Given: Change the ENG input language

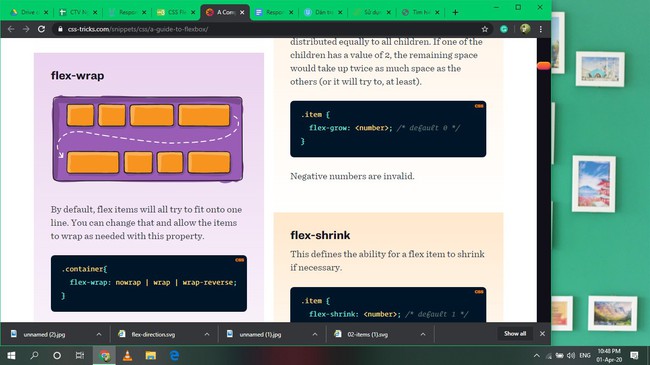Looking at the screenshot, I should tap(585, 355).
